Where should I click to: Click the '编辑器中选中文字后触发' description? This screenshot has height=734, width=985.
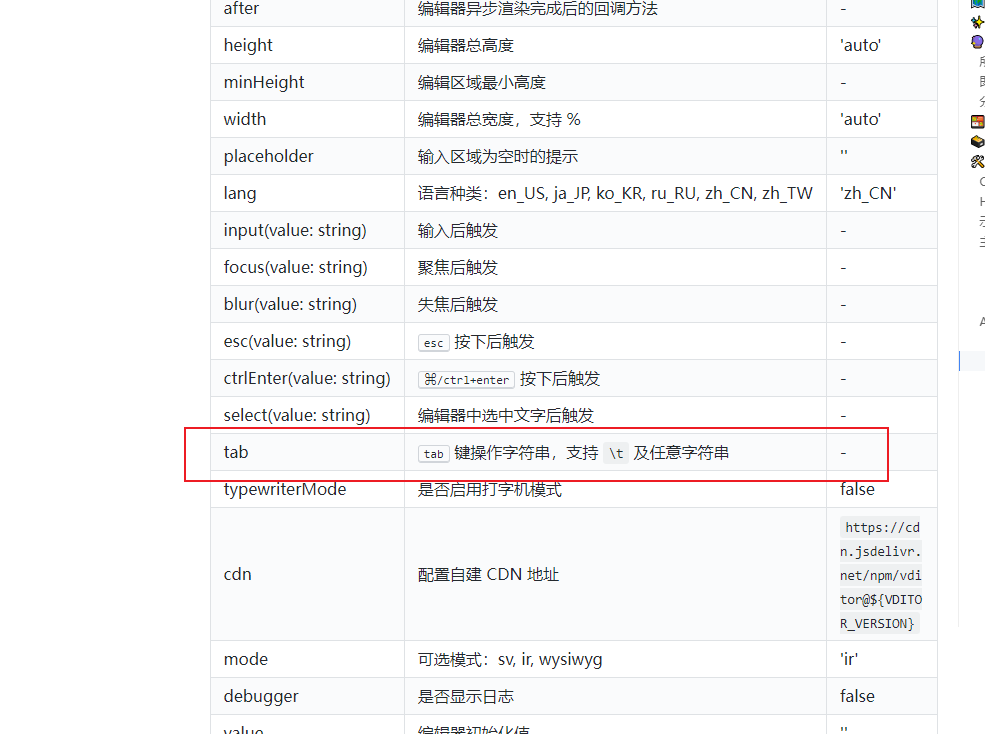506,416
